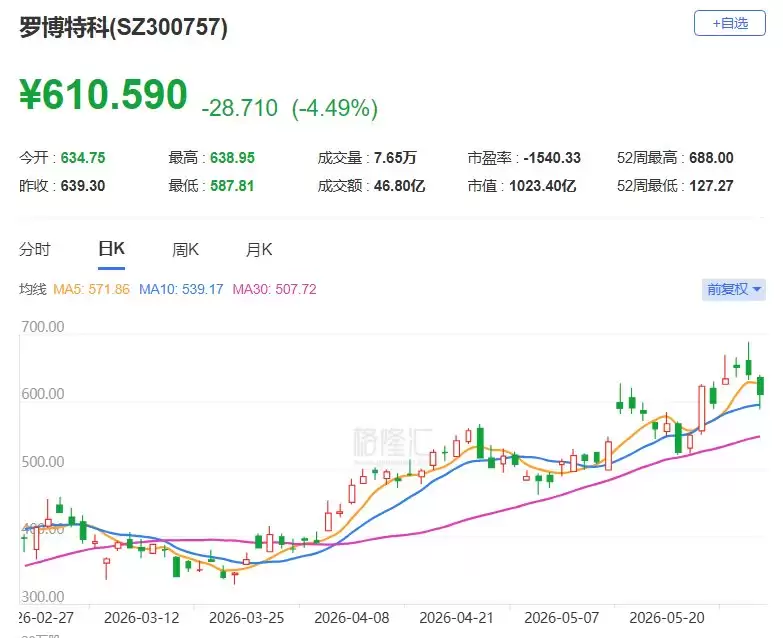Add stock to watchlist with +自选 button
This screenshot has width=783, height=638.
point(730,23)
